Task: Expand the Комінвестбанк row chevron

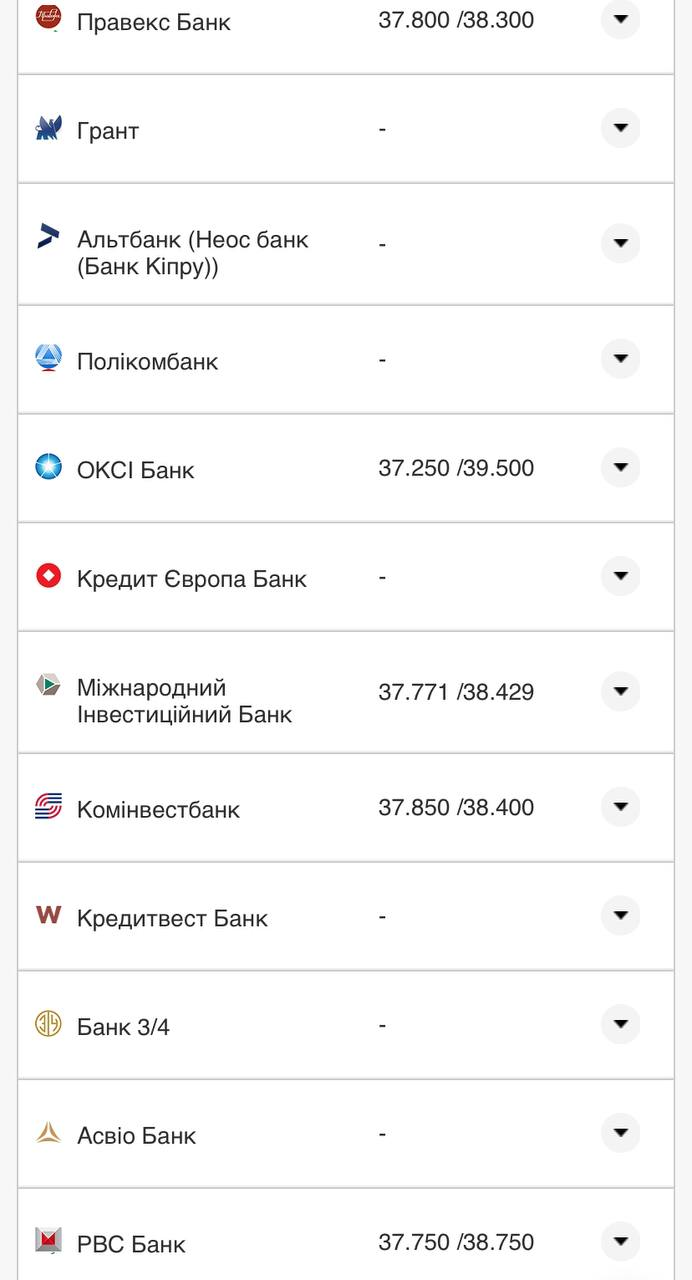Action: click(x=619, y=805)
